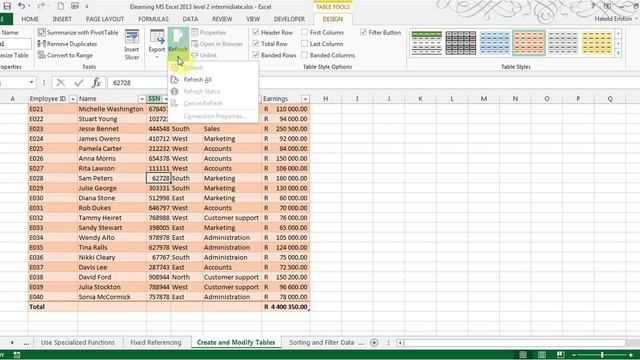
Task: Open the Name column filter dropdown
Action: [x=142, y=99]
